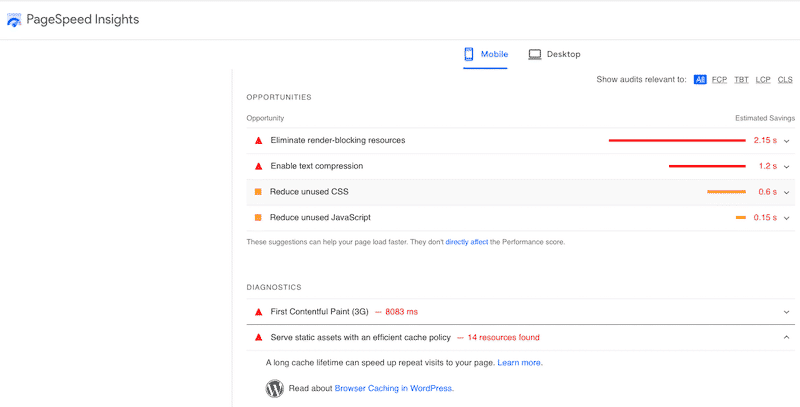Click orange square beside Reduce unused CSS
Image resolution: width=800 pixels, height=407 pixels.
[x=258, y=192]
